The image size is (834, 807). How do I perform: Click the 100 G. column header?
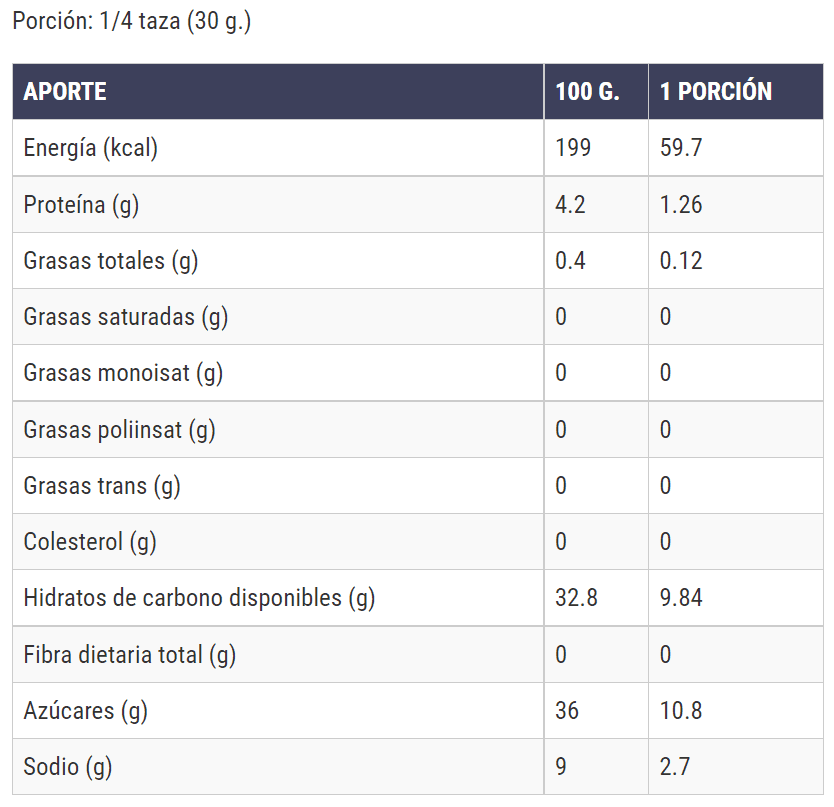click(587, 92)
